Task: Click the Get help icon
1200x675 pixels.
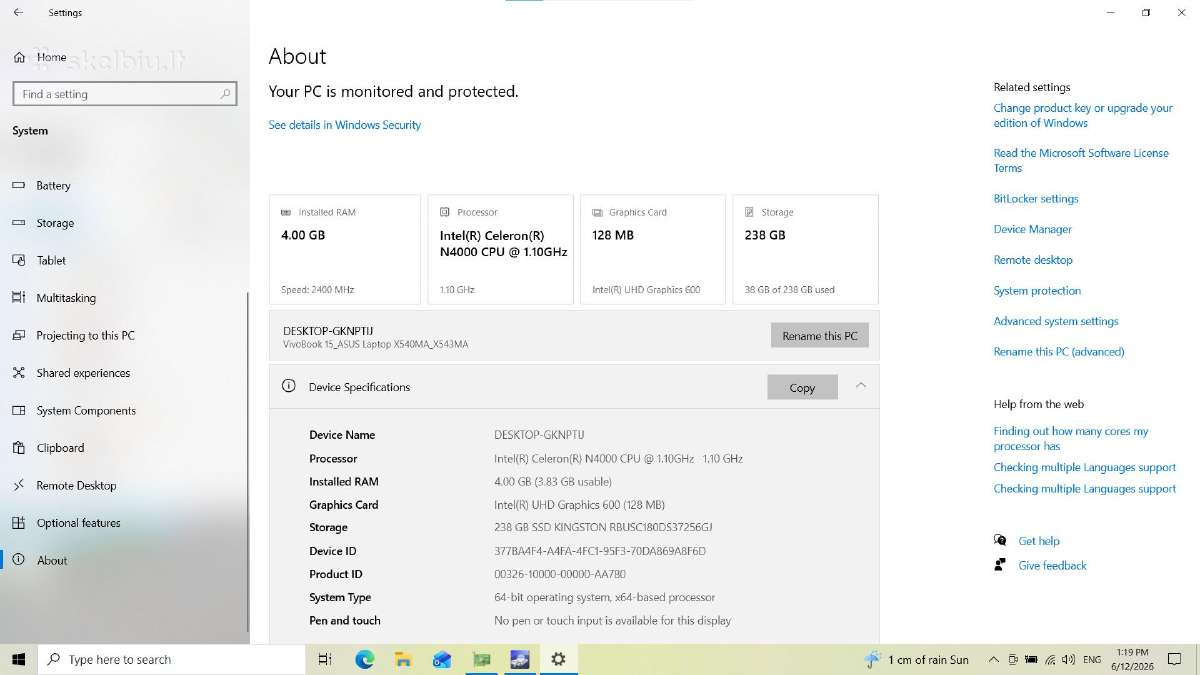Action: point(1000,540)
